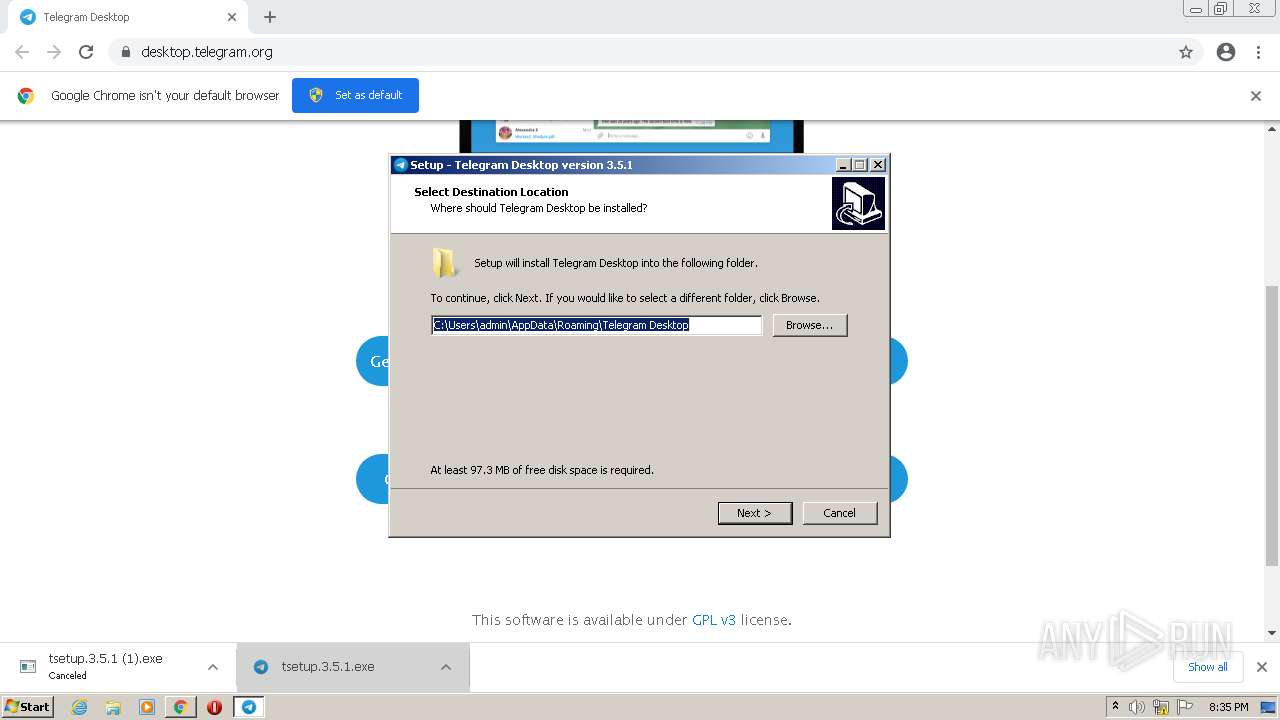Show all downloads
Viewport: 1280px width, 720px height.
[x=1208, y=667]
